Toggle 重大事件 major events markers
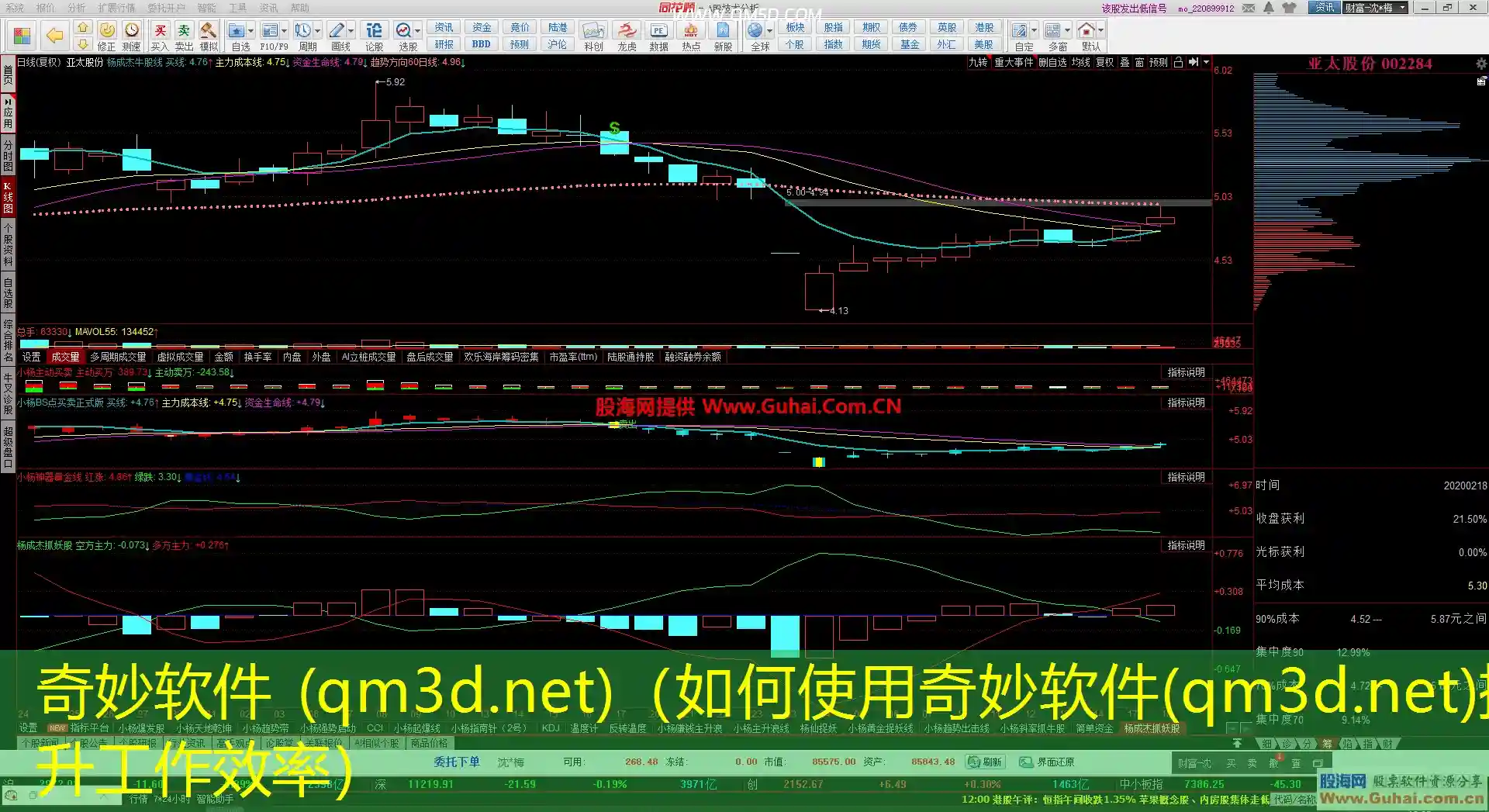 1014,62
